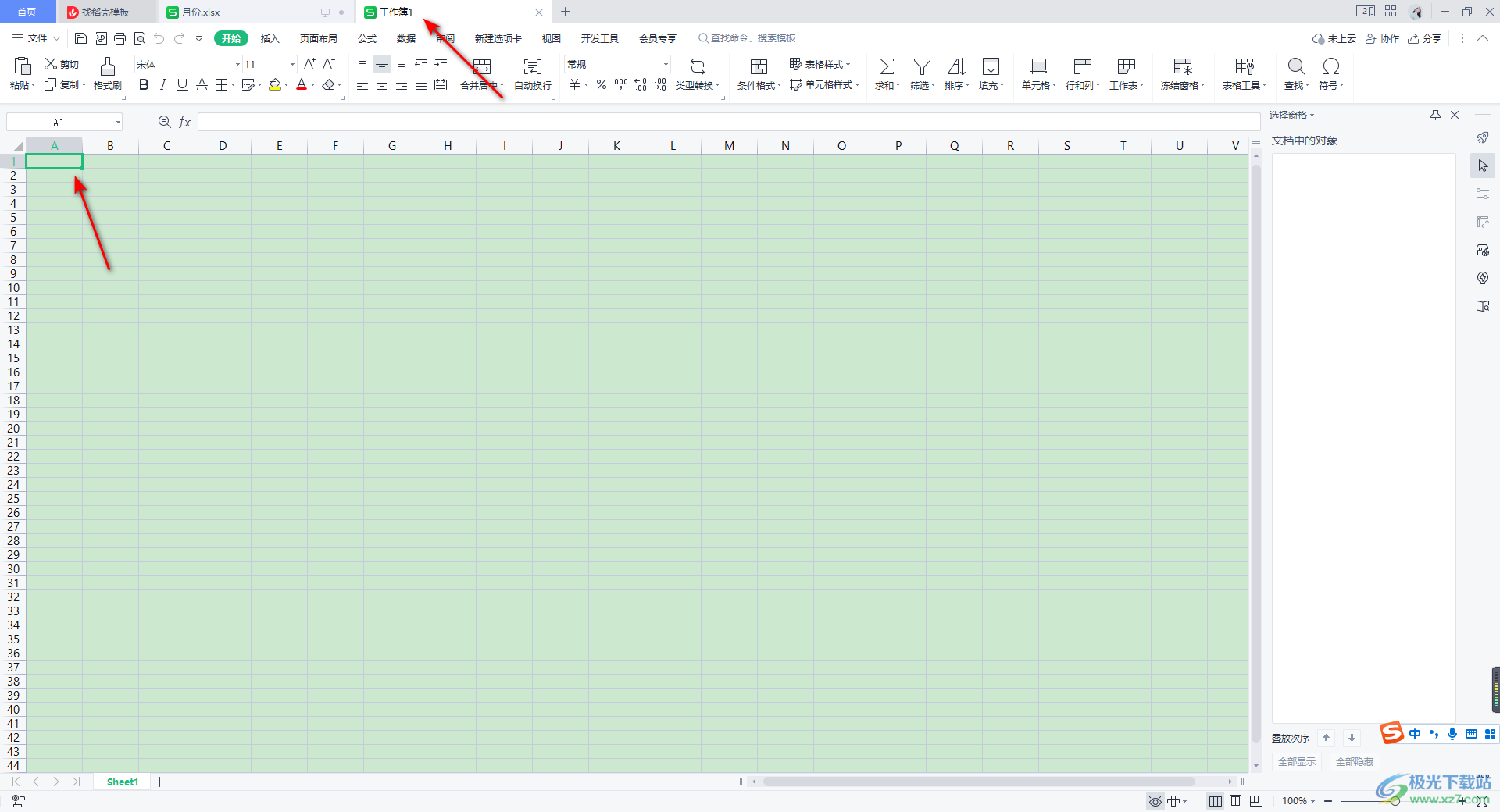Toggle Bold formatting
The width and height of the screenshot is (1500, 812).
point(144,84)
